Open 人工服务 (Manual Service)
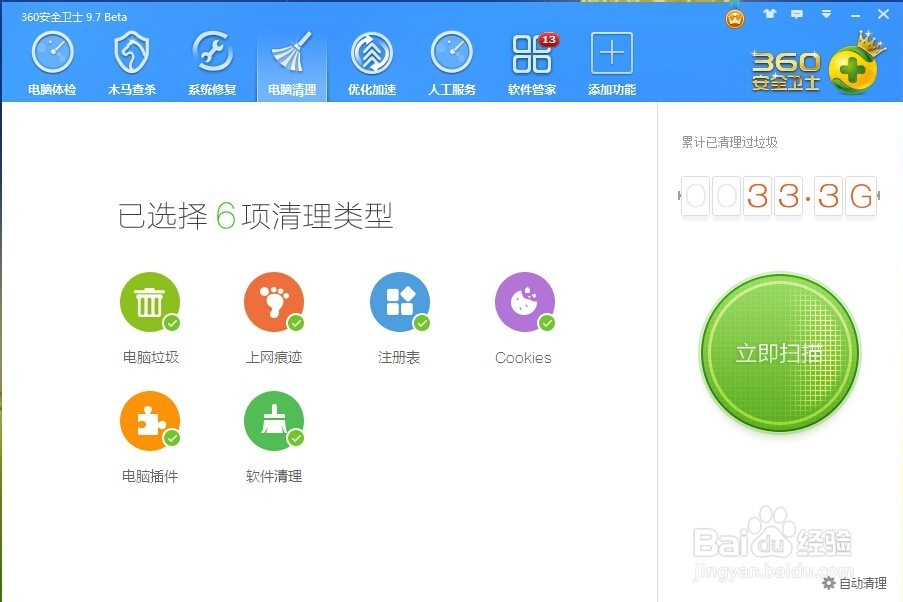 point(451,60)
